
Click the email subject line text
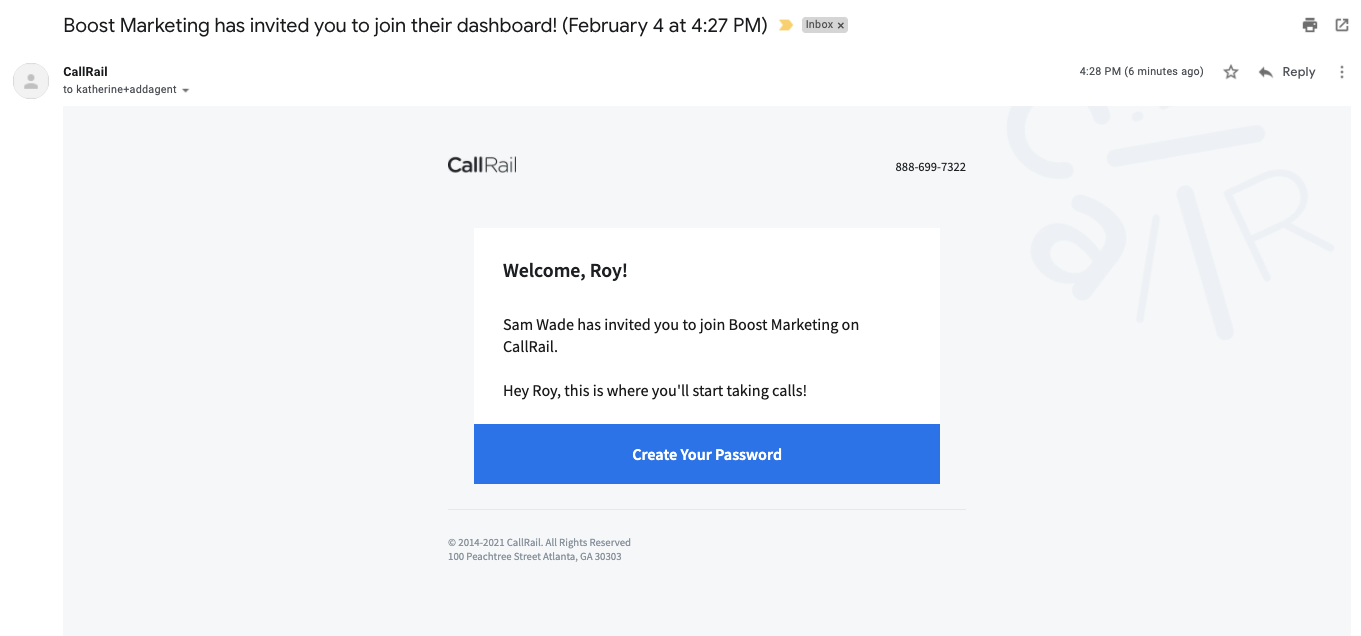click(415, 25)
